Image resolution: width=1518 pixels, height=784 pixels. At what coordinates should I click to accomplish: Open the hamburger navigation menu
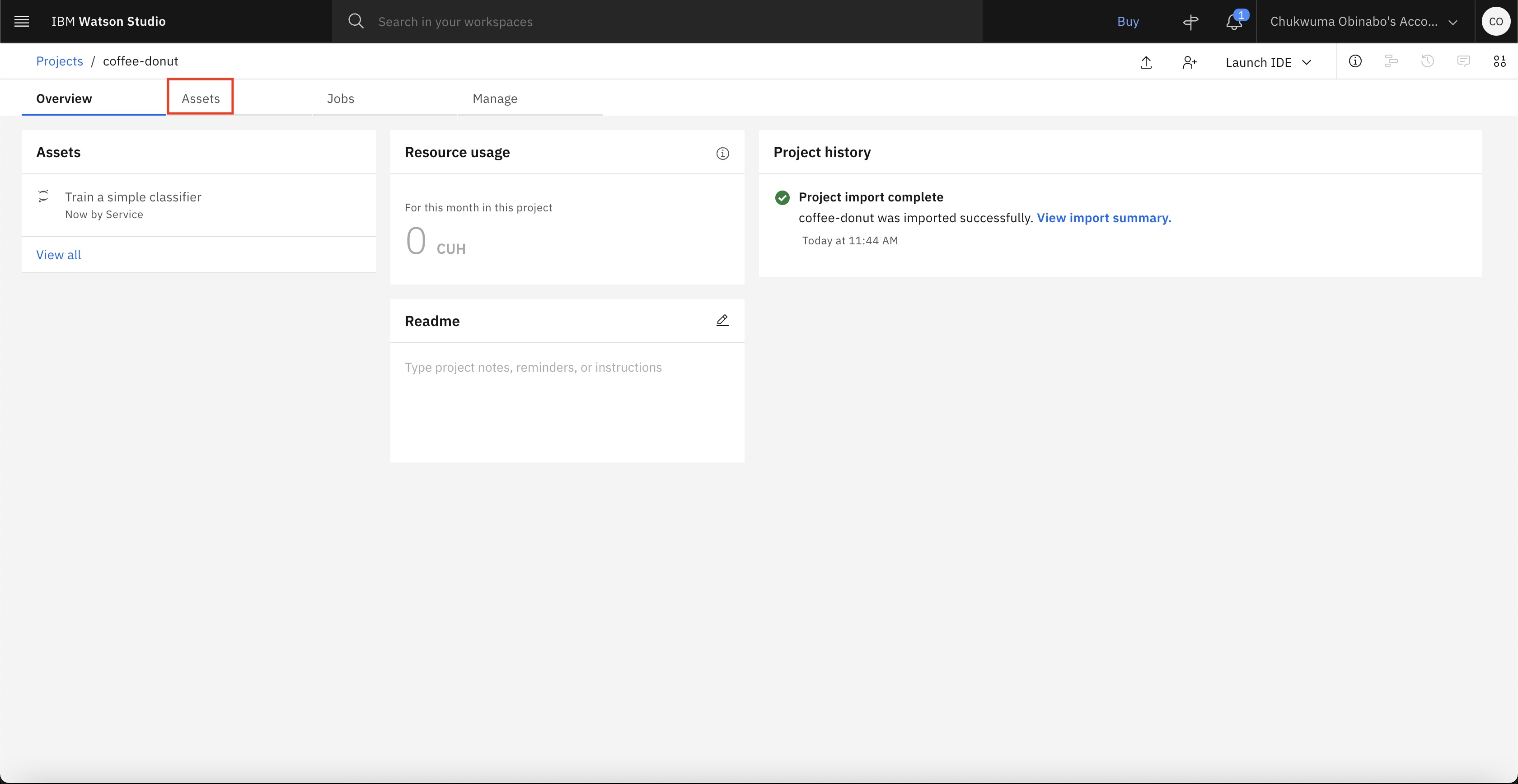[22, 22]
